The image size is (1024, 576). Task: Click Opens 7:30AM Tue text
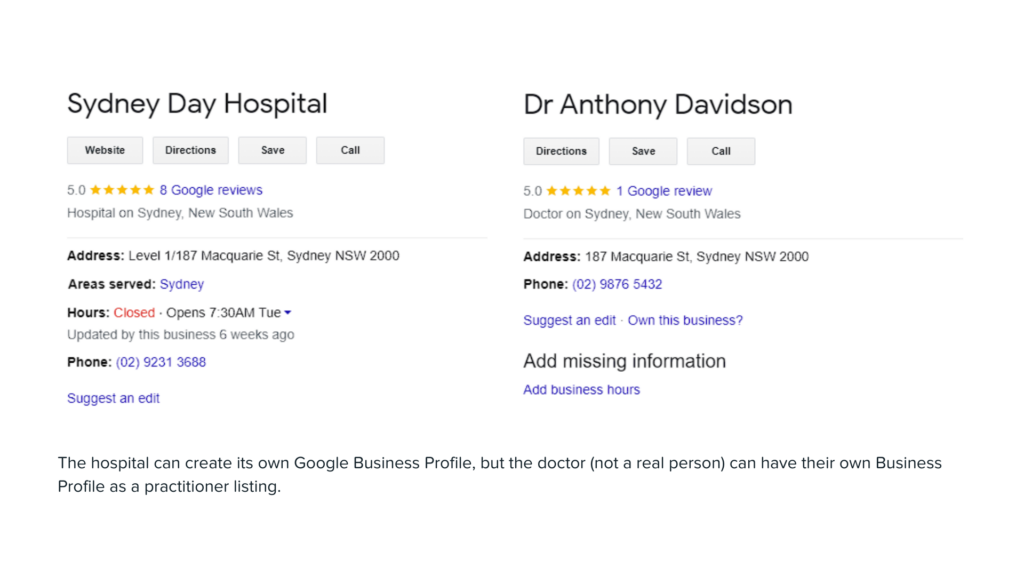coord(223,313)
